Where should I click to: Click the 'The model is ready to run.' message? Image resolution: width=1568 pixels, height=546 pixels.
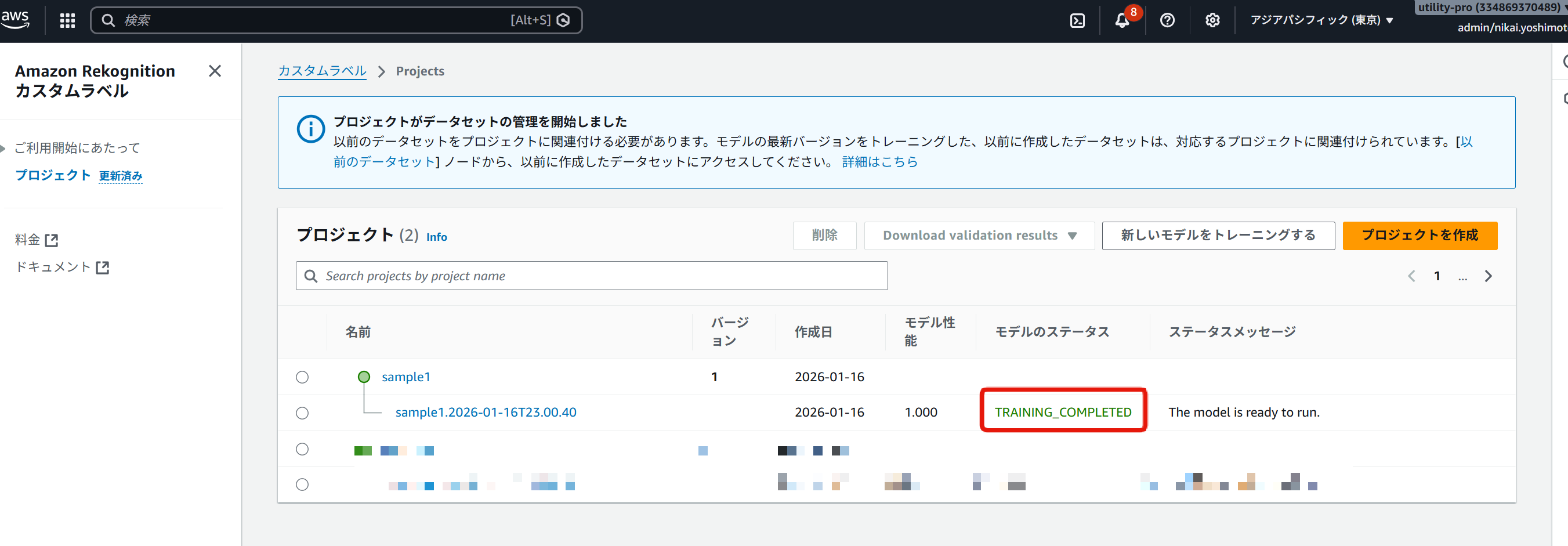1244,413
